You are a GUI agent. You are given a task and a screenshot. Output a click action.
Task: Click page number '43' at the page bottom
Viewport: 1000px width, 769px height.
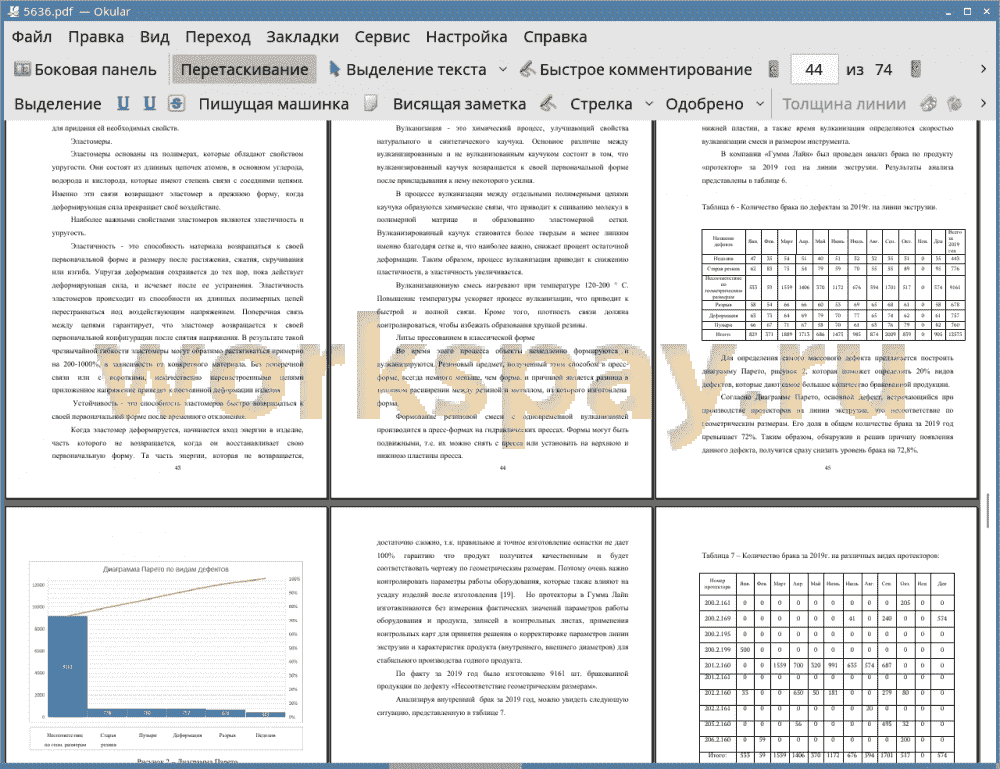pos(177,467)
